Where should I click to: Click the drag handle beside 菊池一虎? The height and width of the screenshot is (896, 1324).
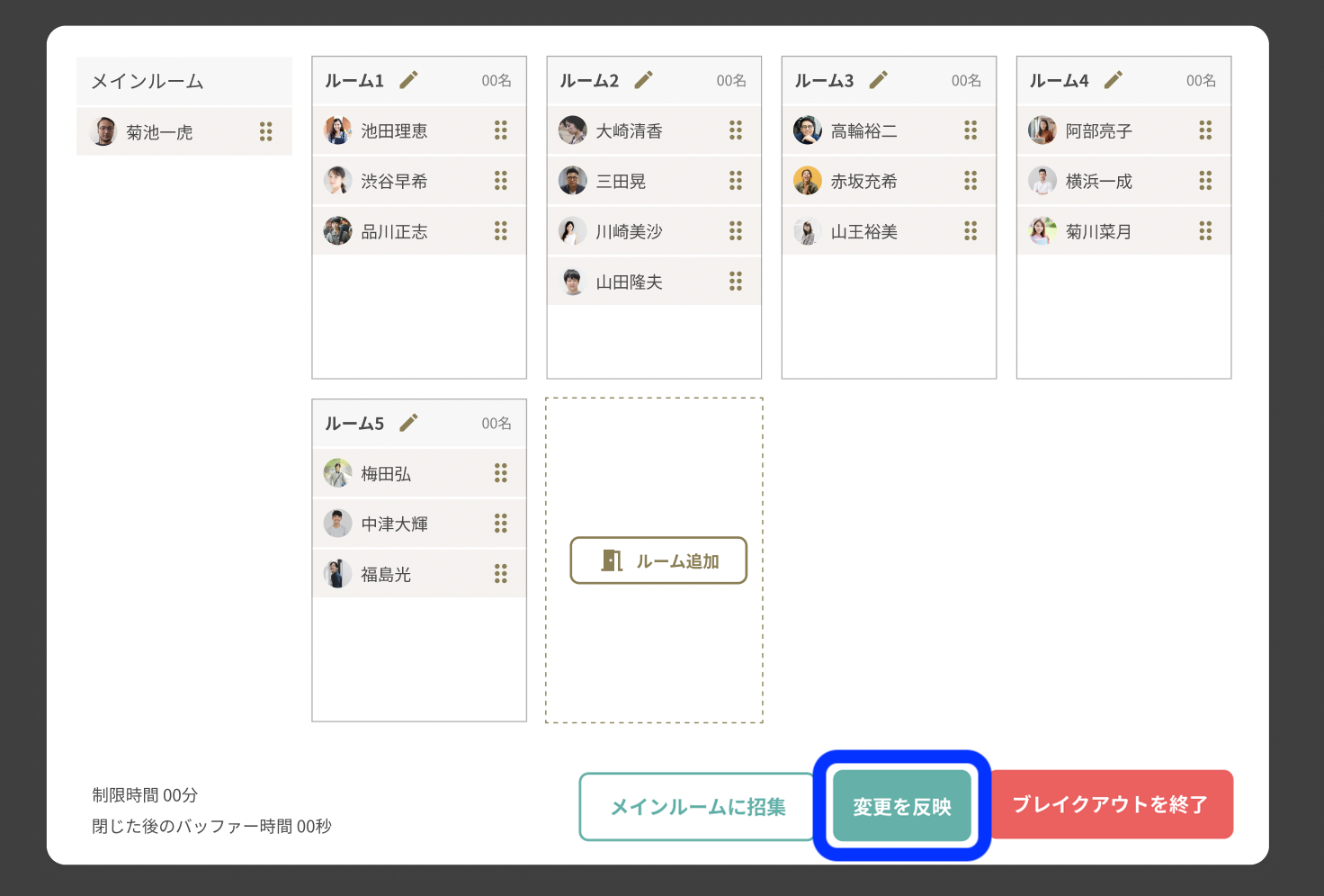(x=265, y=132)
